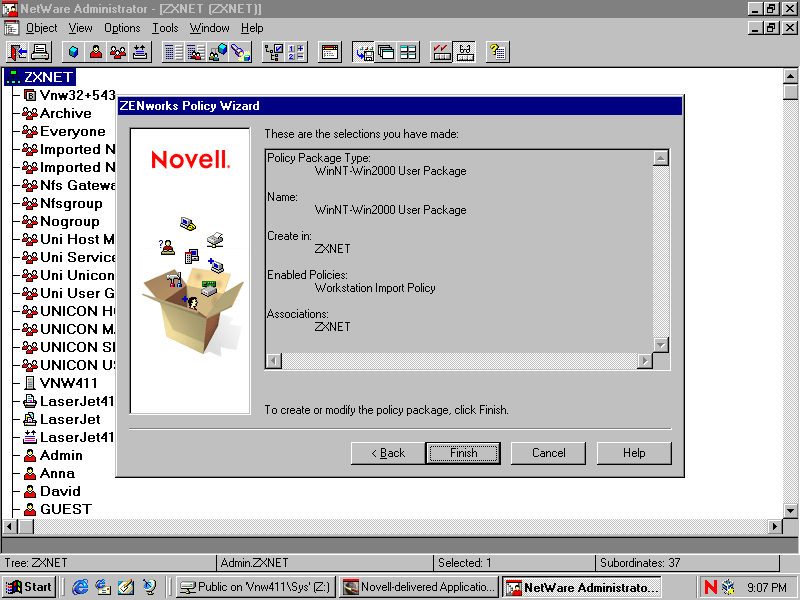Image resolution: width=800 pixels, height=600 pixels.
Task: Click the Tile windows toolbar icon
Action: (408, 52)
